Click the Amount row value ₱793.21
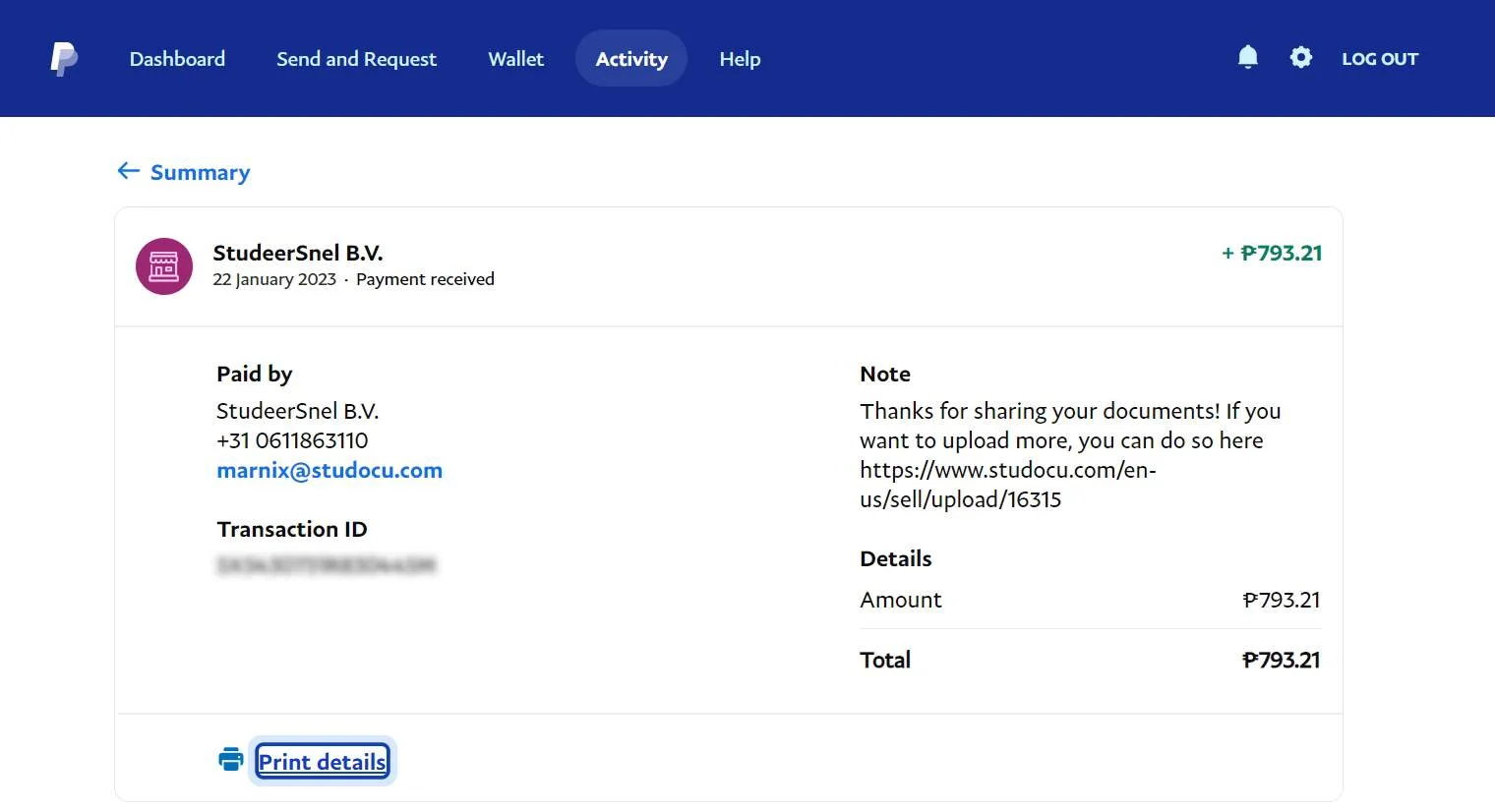Viewport: 1495px width, 812px height. coord(1282,600)
